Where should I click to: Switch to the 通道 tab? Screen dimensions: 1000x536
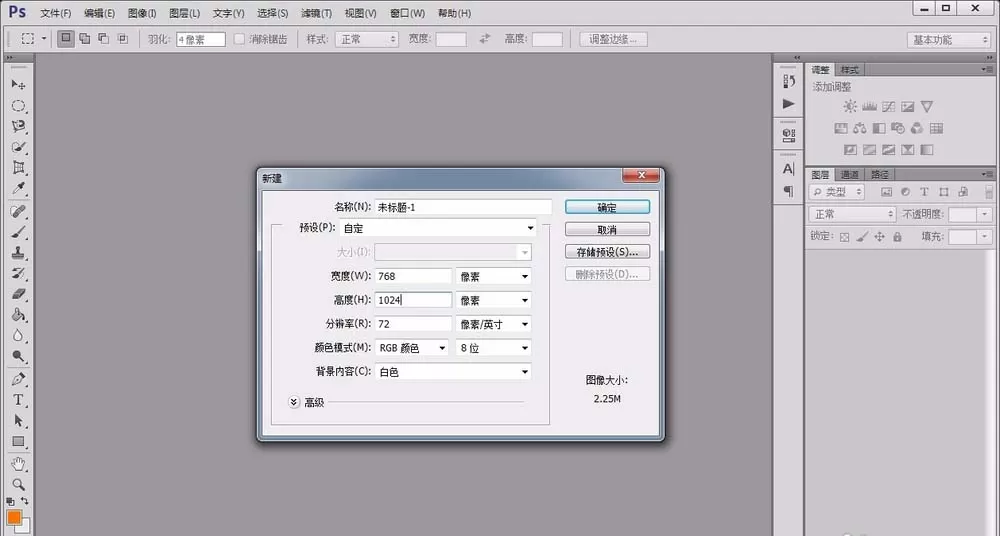pyautogui.click(x=849, y=174)
